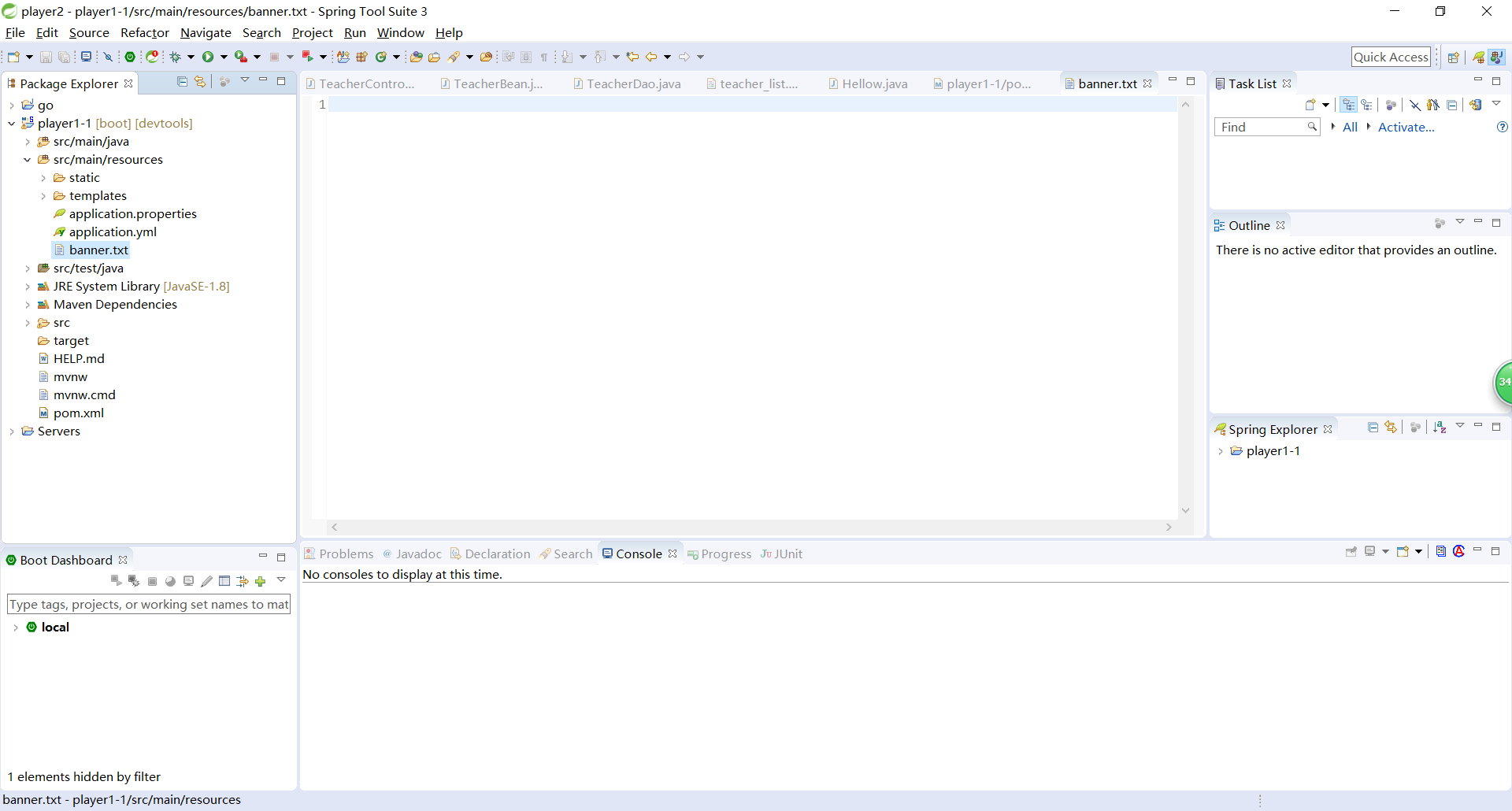This screenshot has width=1512, height=811.
Task: Click the Back navigation arrow in toolbar
Action: pos(651,57)
